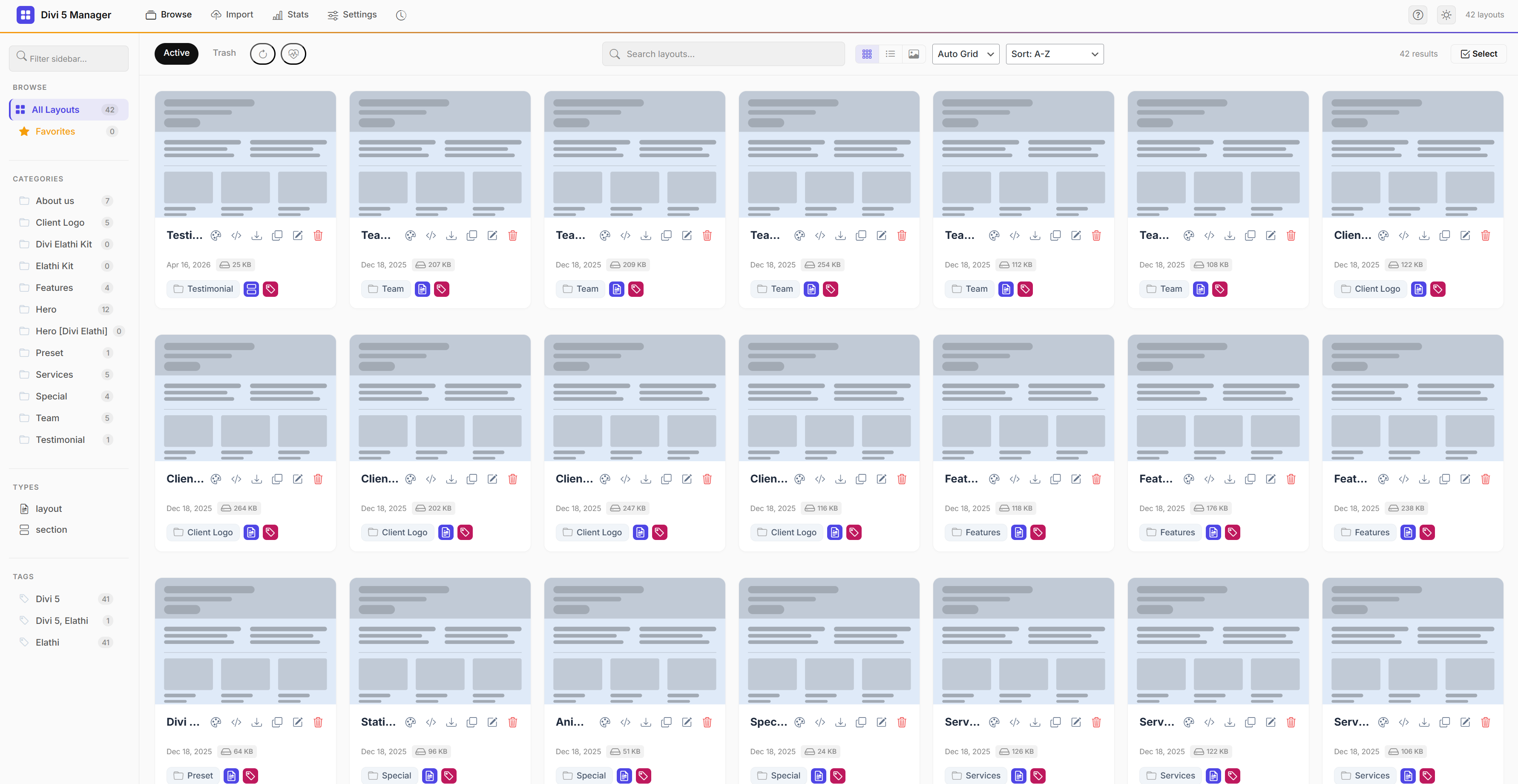Screen dimensions: 1518x784
Task: Open the help question mark icon
Action: click(1418, 15)
